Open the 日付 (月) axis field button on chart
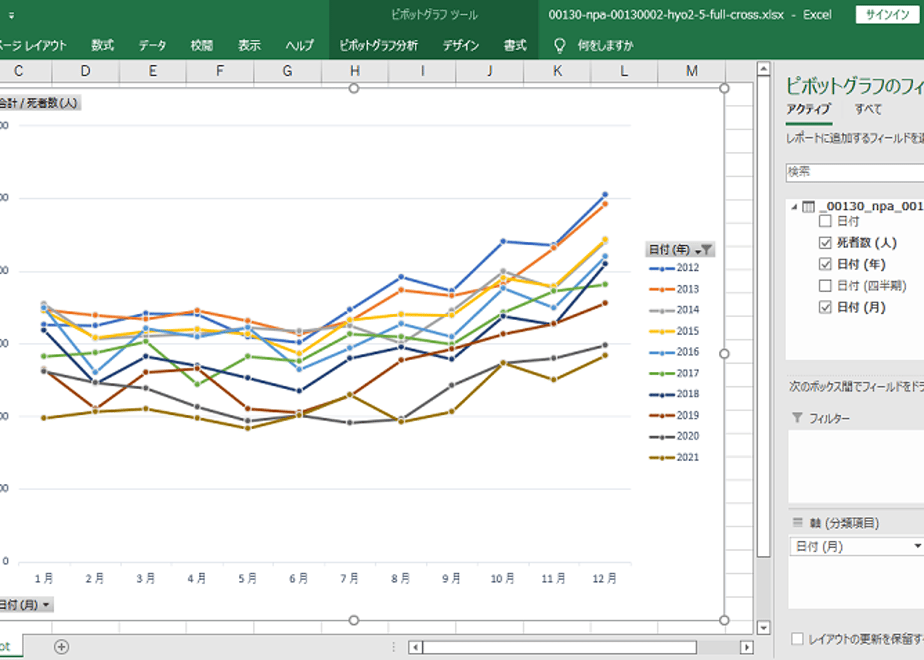Viewport: 924px width, 660px height. coord(26,605)
